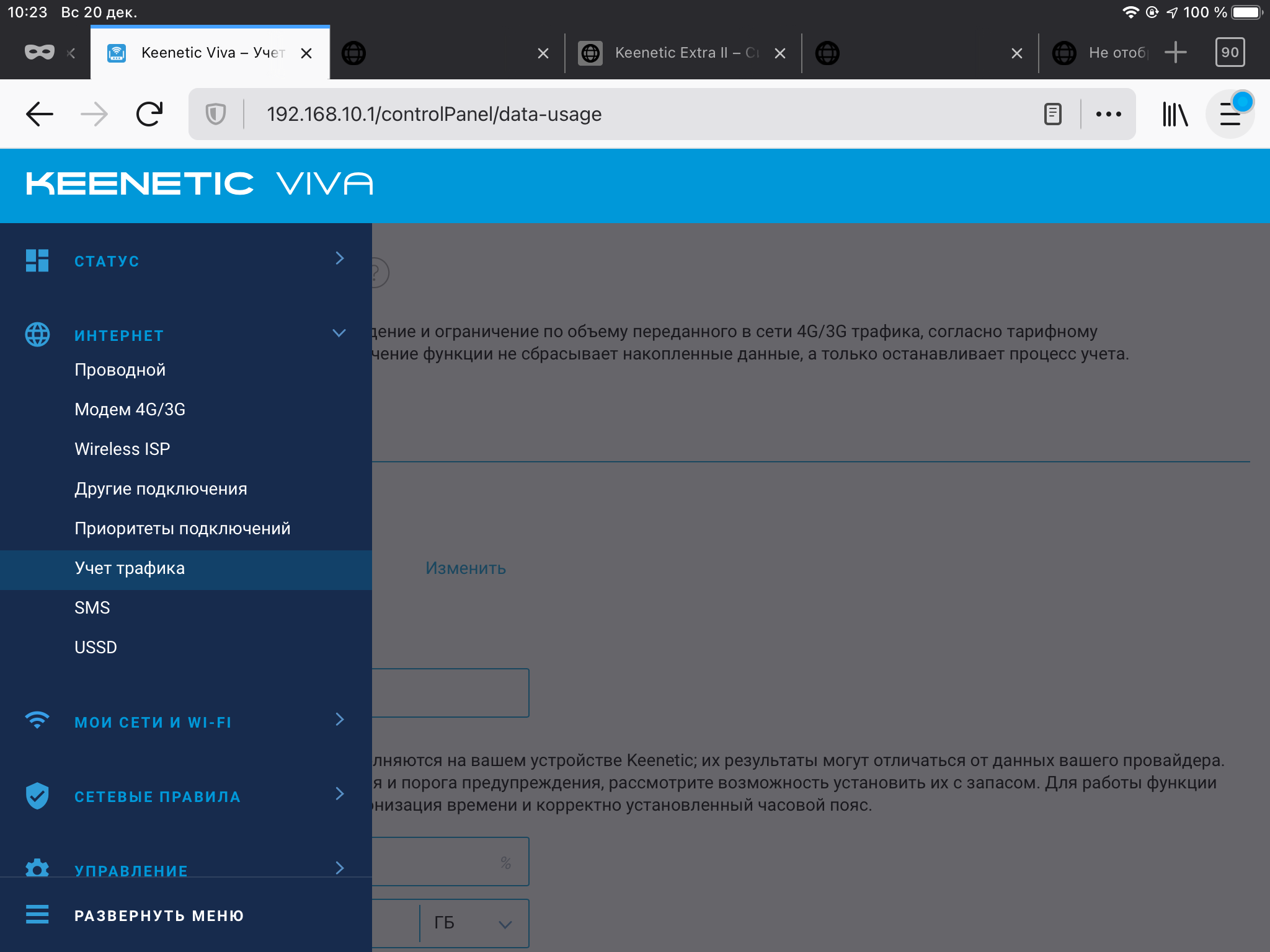Open reader view icon in address bar
Image resolution: width=1270 pixels, height=952 pixels.
pyautogui.click(x=1053, y=114)
